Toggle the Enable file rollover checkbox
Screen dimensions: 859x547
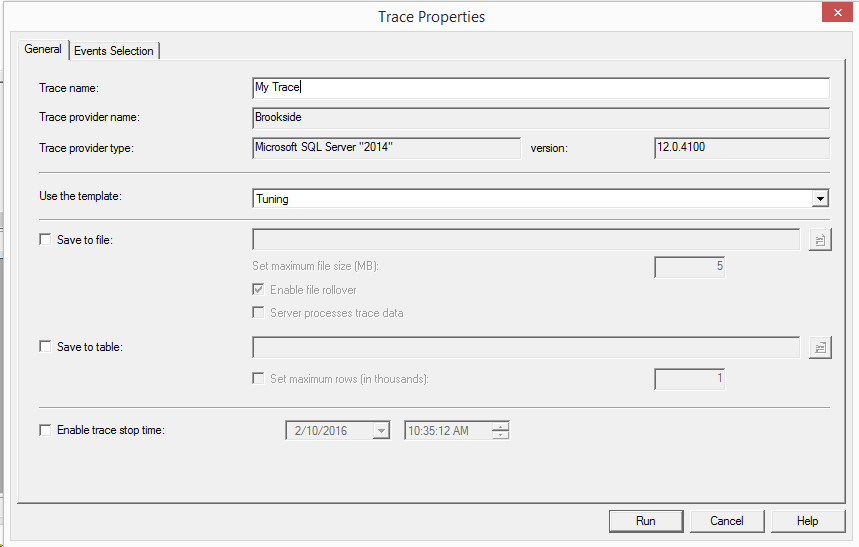pos(259,290)
